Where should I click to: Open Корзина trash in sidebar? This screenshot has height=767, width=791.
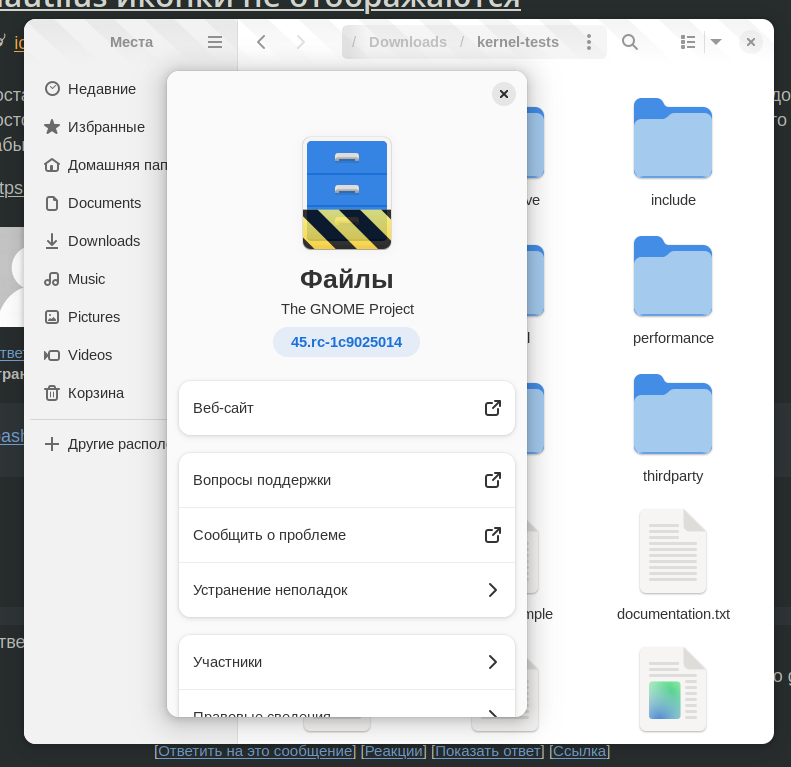(101, 393)
